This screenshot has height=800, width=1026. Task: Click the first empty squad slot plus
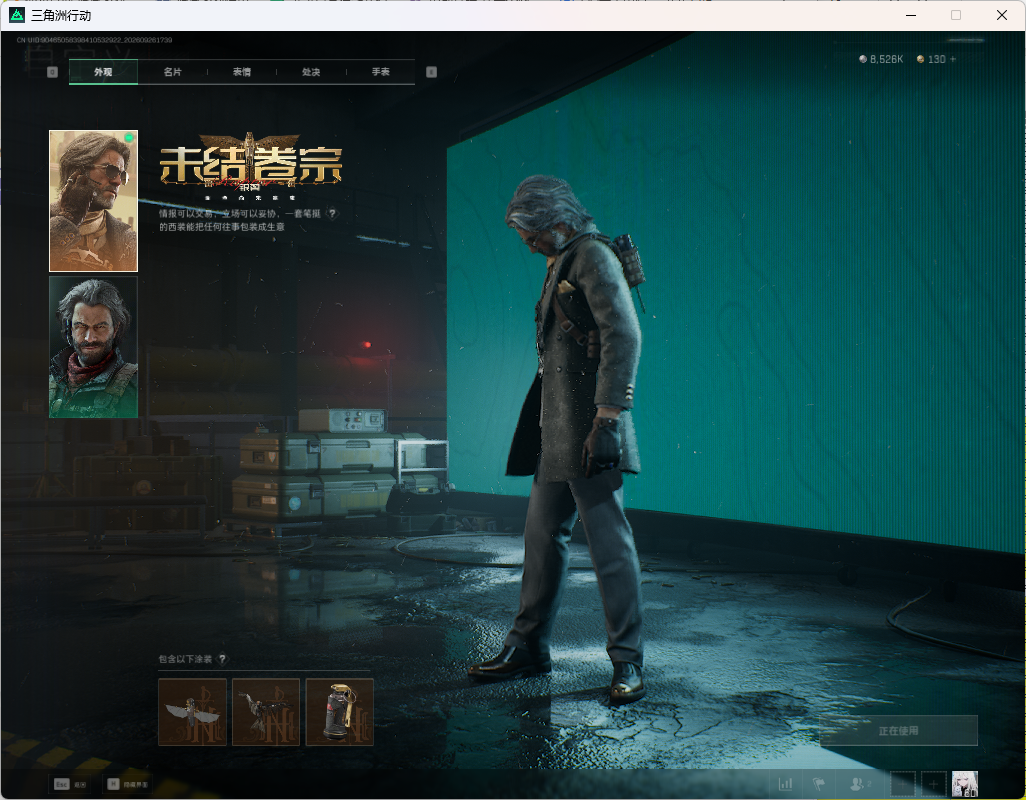pyautogui.click(x=902, y=784)
